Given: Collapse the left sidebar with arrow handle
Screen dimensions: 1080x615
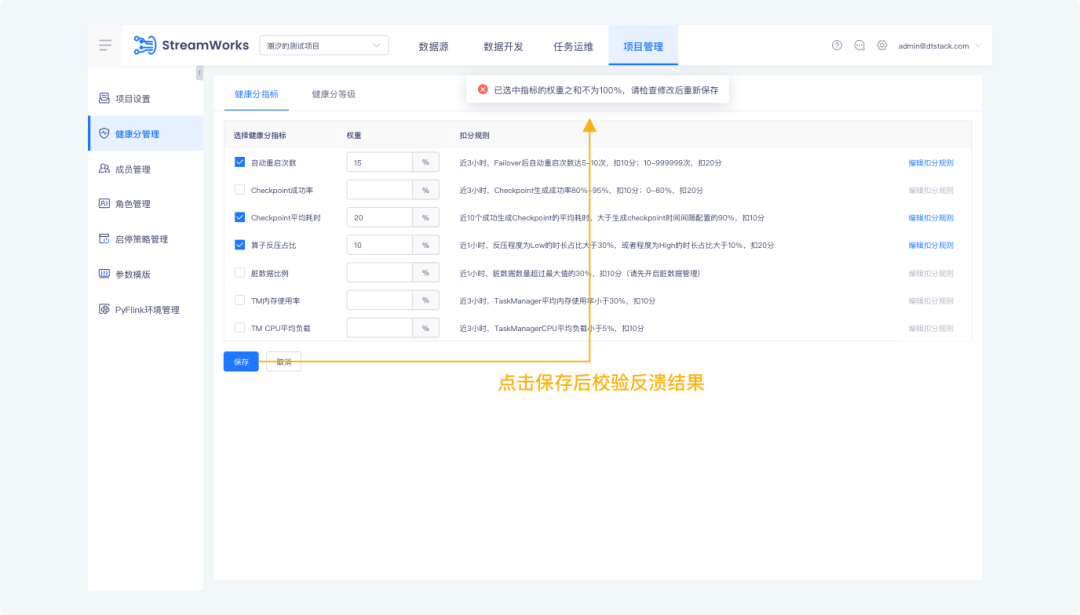Looking at the screenshot, I should click(x=199, y=73).
